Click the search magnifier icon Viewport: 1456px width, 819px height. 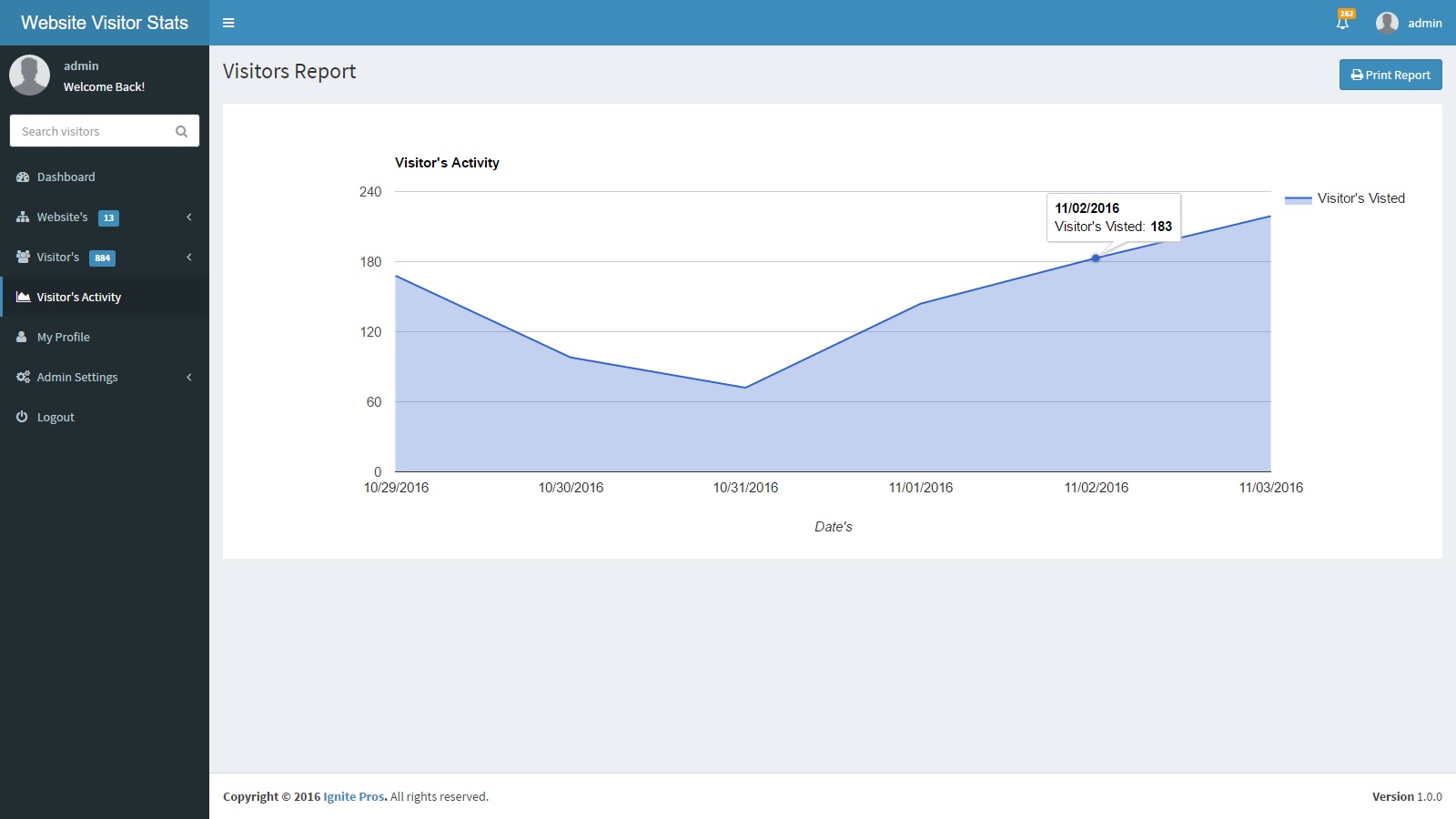[x=181, y=131]
